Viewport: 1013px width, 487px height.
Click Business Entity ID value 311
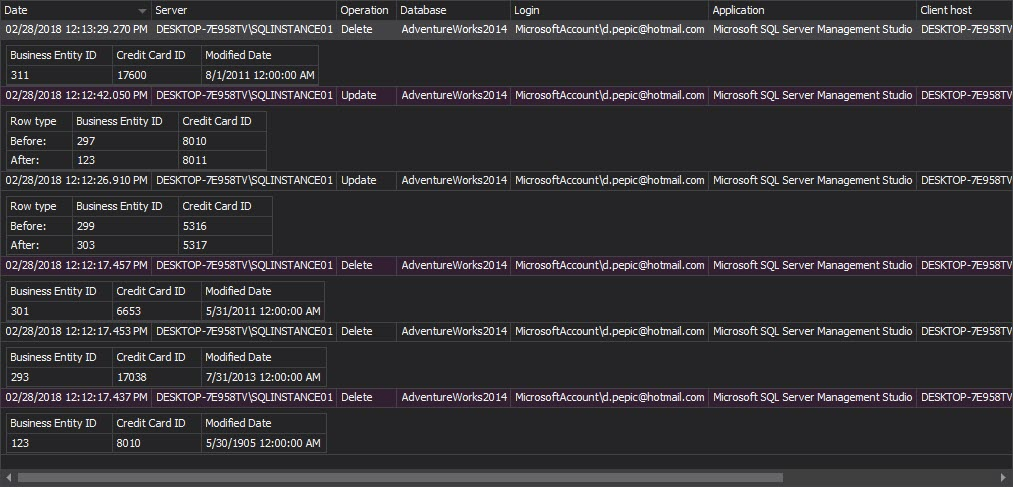pyautogui.click(x=20, y=75)
